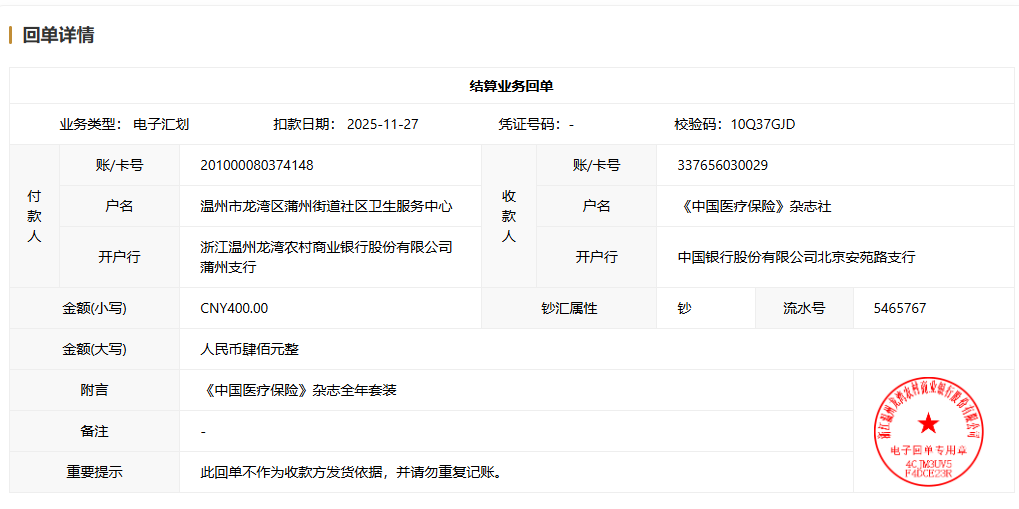Select the payer account number 201000080374148
The width and height of the screenshot is (1019, 509).
(x=257, y=165)
